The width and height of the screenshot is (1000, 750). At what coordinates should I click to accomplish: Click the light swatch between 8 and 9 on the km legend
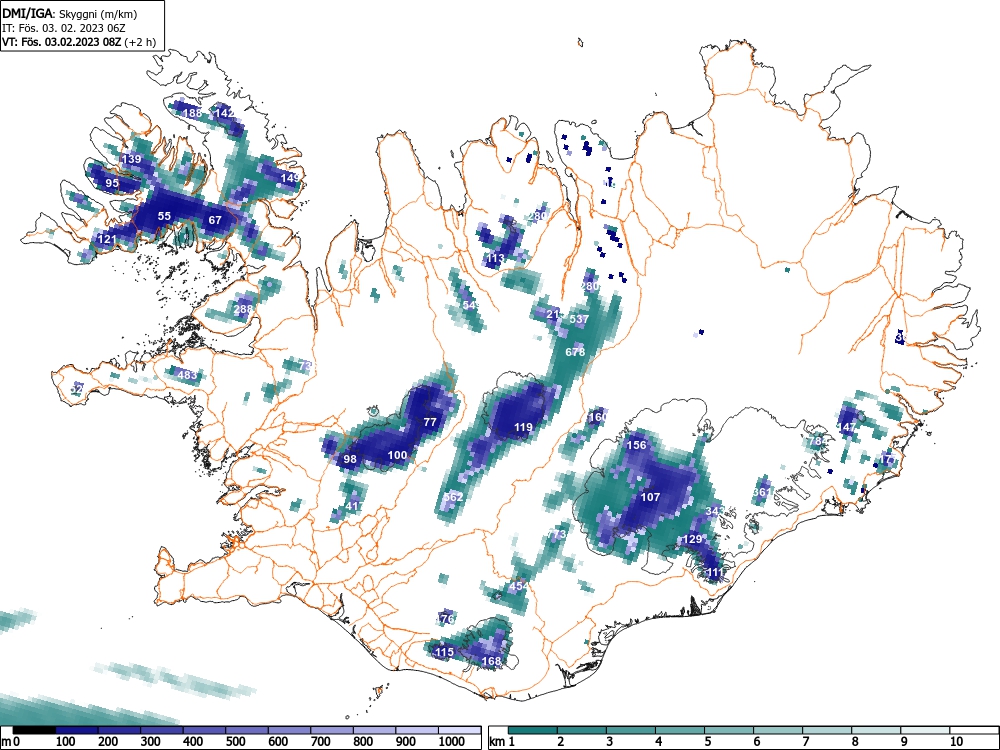pyautogui.click(x=876, y=730)
